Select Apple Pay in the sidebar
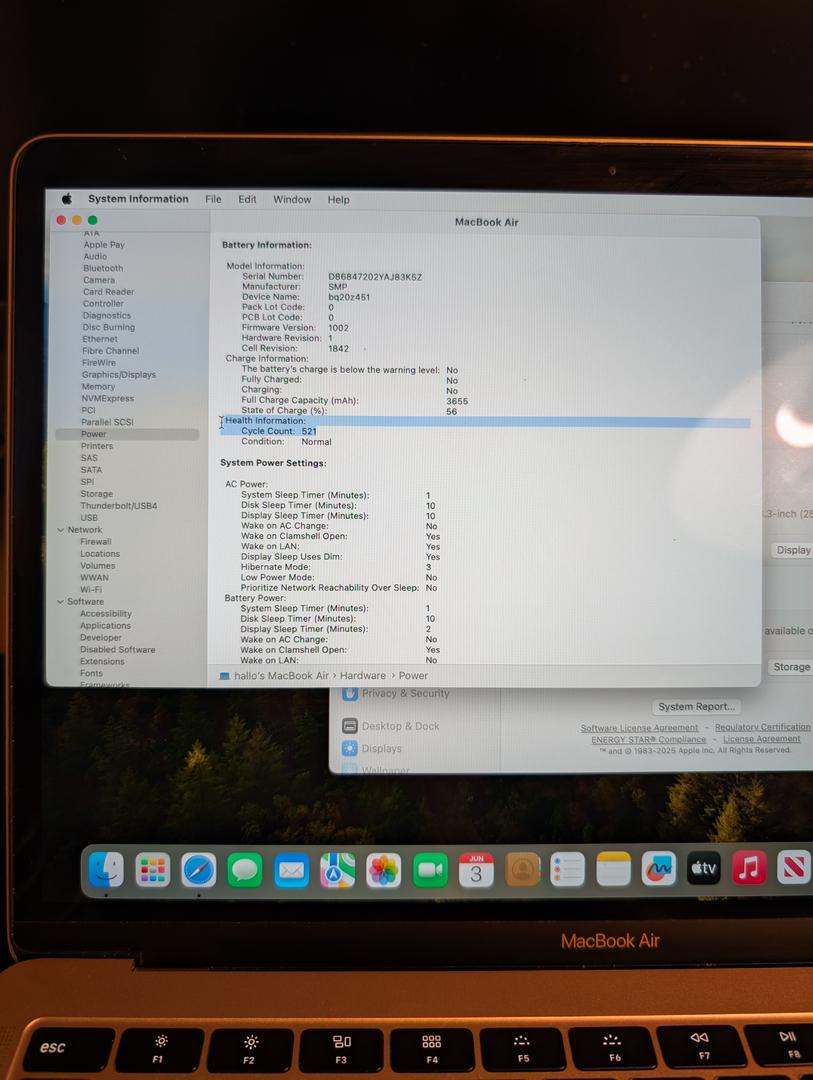Viewport: 813px width, 1080px height. (104, 245)
